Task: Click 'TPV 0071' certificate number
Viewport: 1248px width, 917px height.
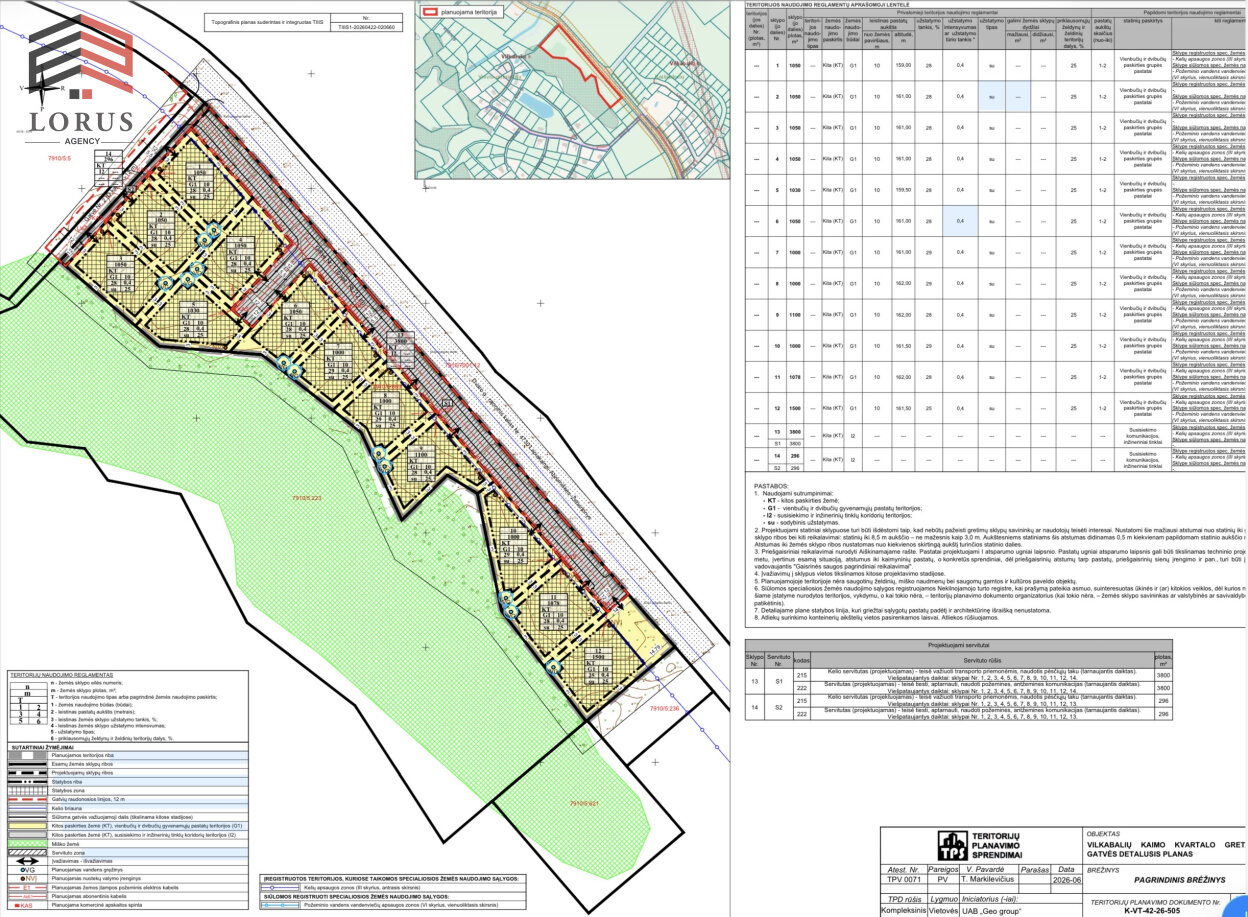Action: (903, 879)
